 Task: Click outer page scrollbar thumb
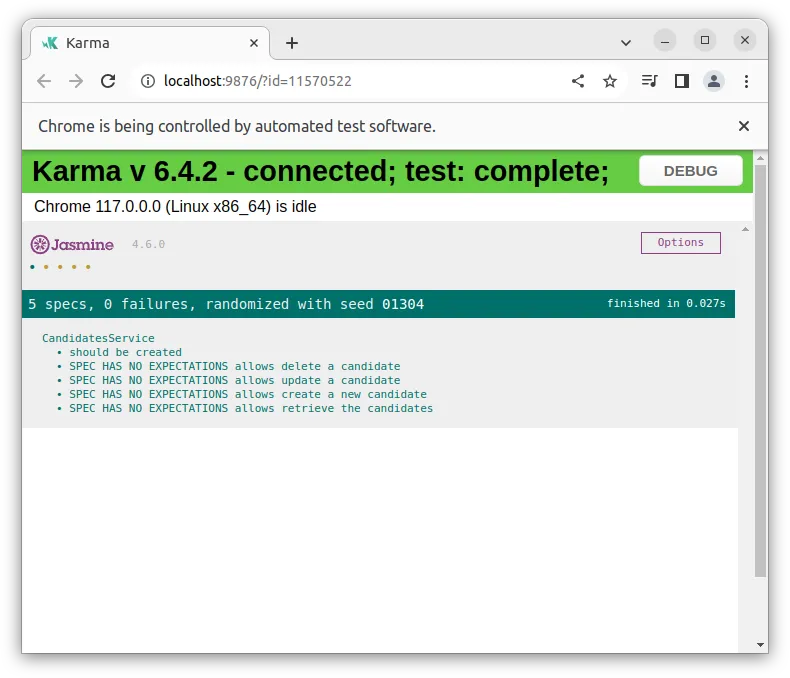[x=760, y=371]
